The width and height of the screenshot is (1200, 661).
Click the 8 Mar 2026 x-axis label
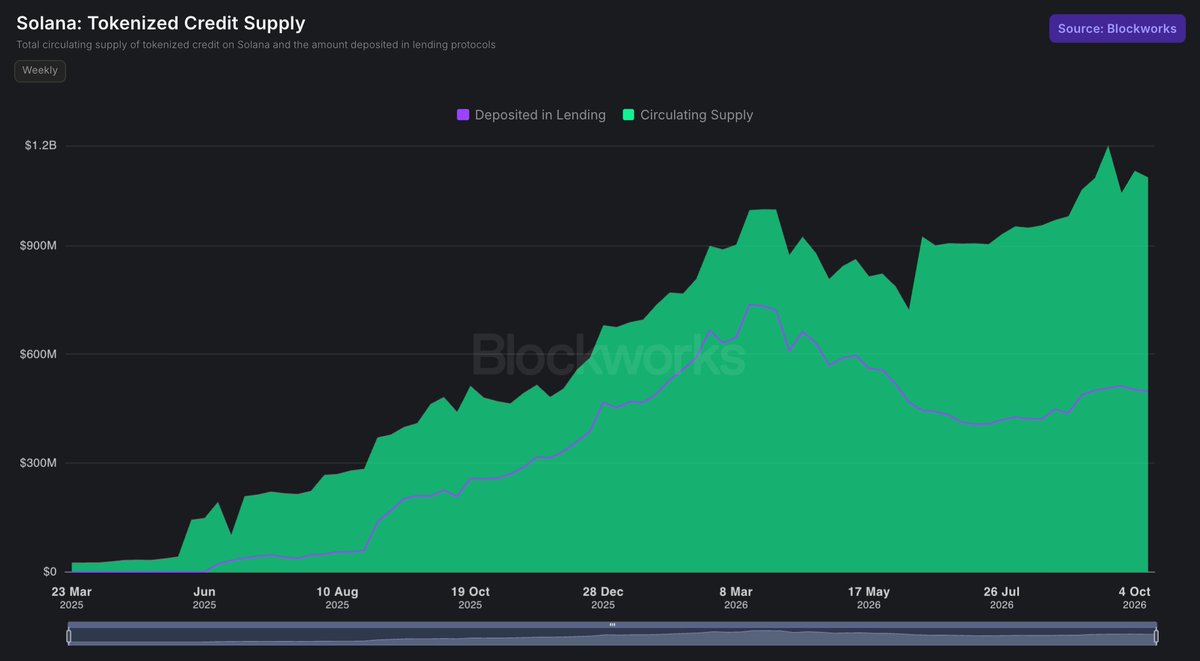click(736, 598)
